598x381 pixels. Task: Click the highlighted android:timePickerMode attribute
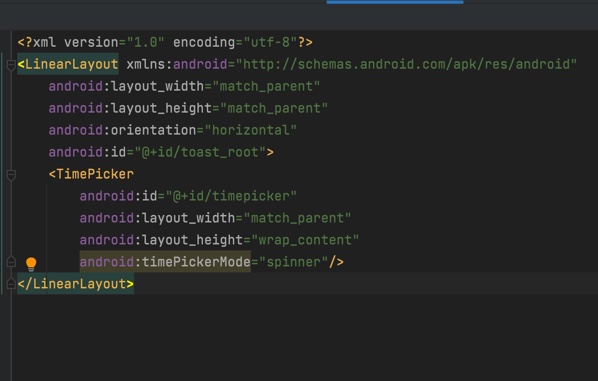tap(165, 262)
